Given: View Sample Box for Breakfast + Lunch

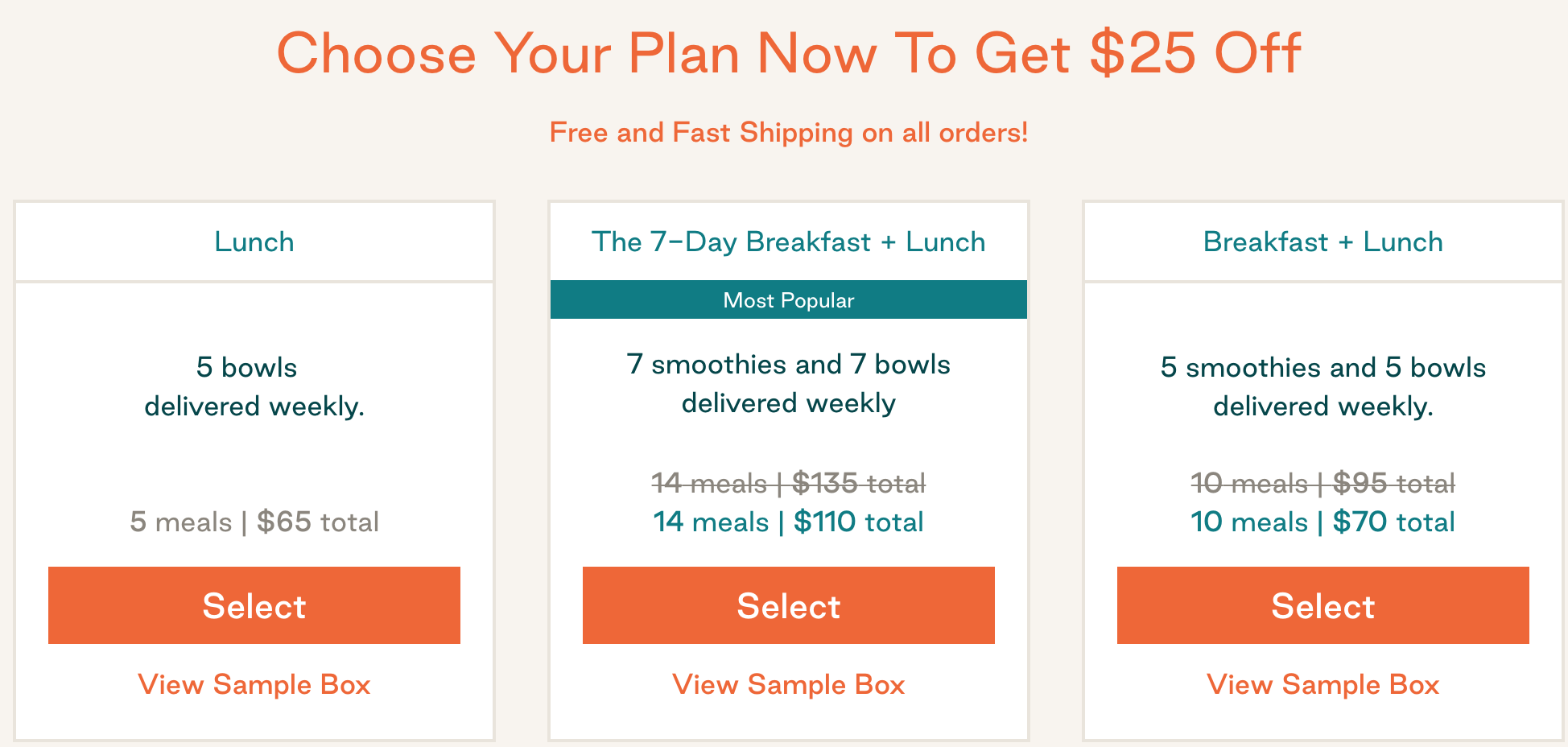Looking at the screenshot, I should coord(1322,684).
